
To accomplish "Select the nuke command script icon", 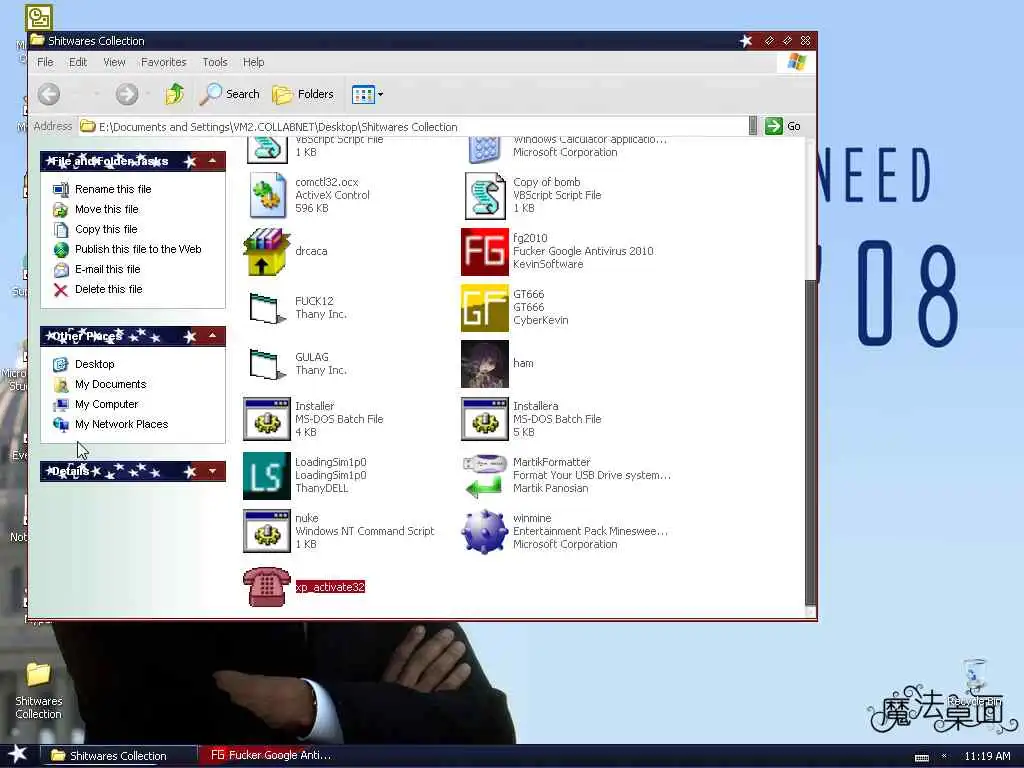I will 266,532.
